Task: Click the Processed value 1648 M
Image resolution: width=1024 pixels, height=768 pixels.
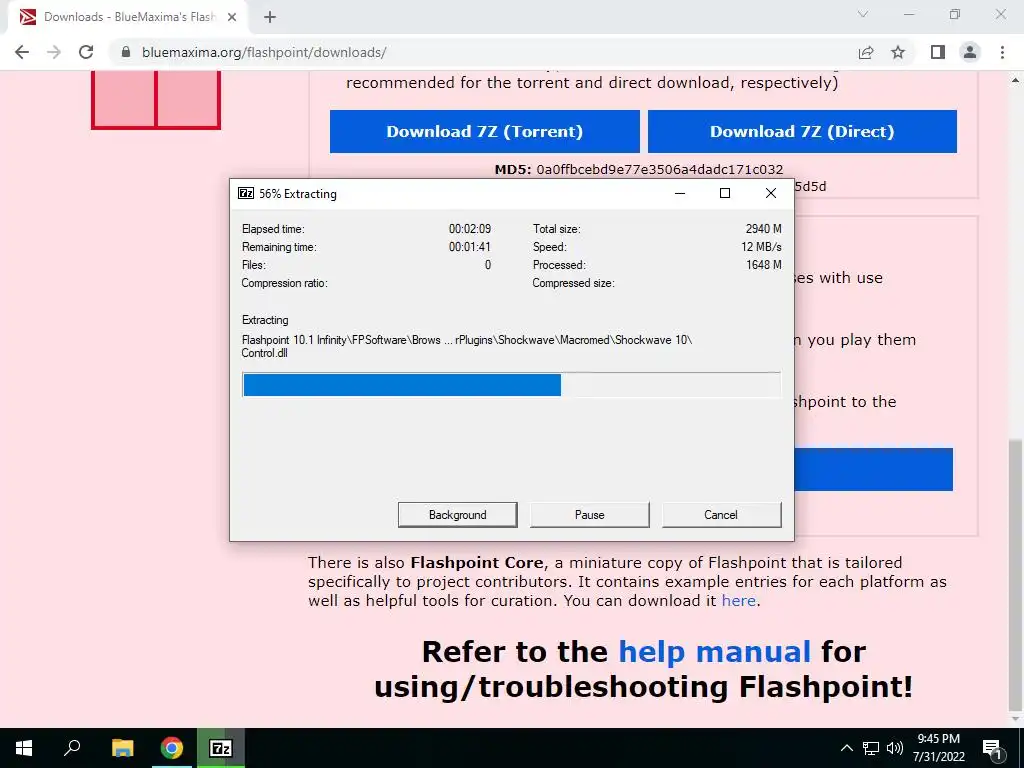Action: coord(763,265)
